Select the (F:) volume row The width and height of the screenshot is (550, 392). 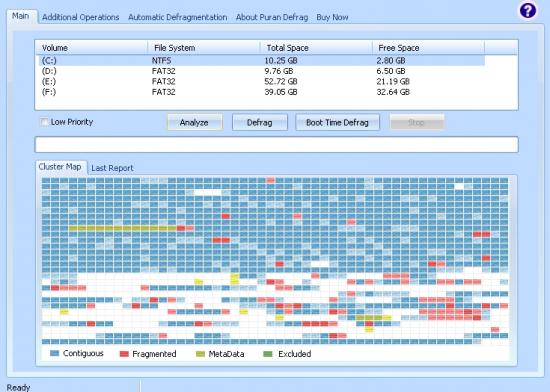262,92
